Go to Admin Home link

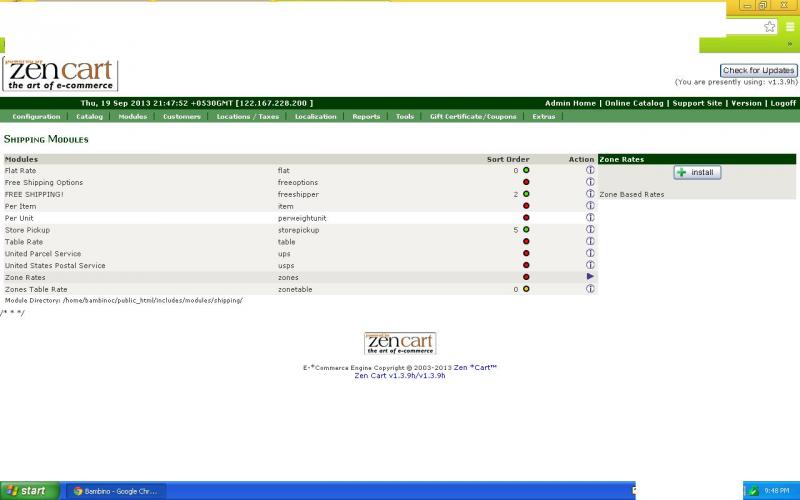[570, 103]
